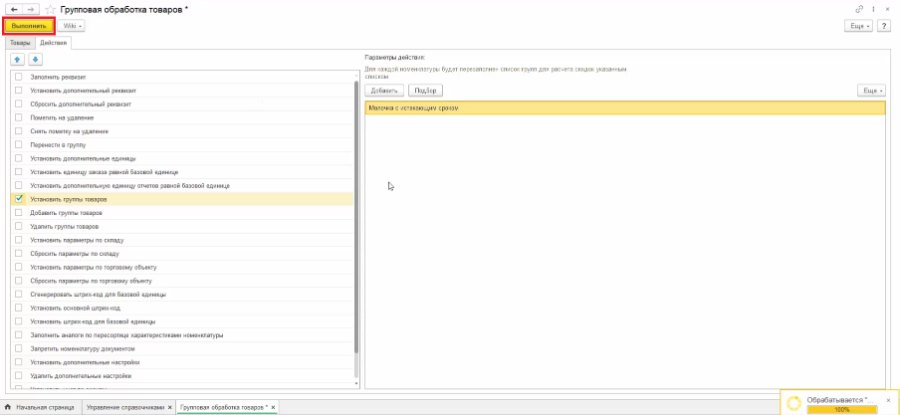Enable Установить параметры по складу checkbox
This screenshot has height=415, width=900.
click(20, 239)
